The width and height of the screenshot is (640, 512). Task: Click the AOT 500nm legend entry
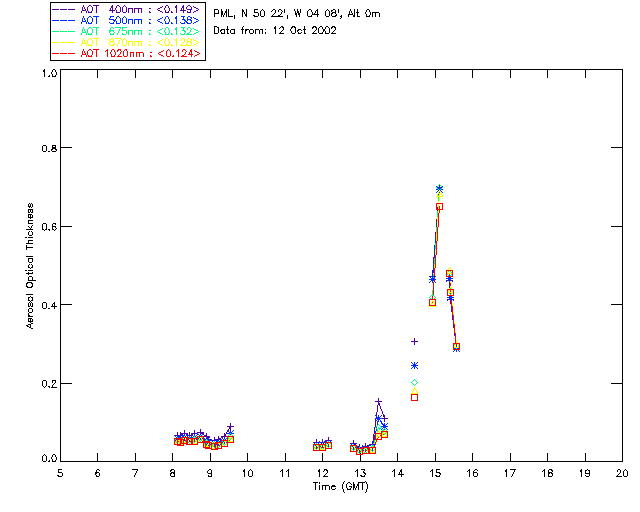(127, 20)
